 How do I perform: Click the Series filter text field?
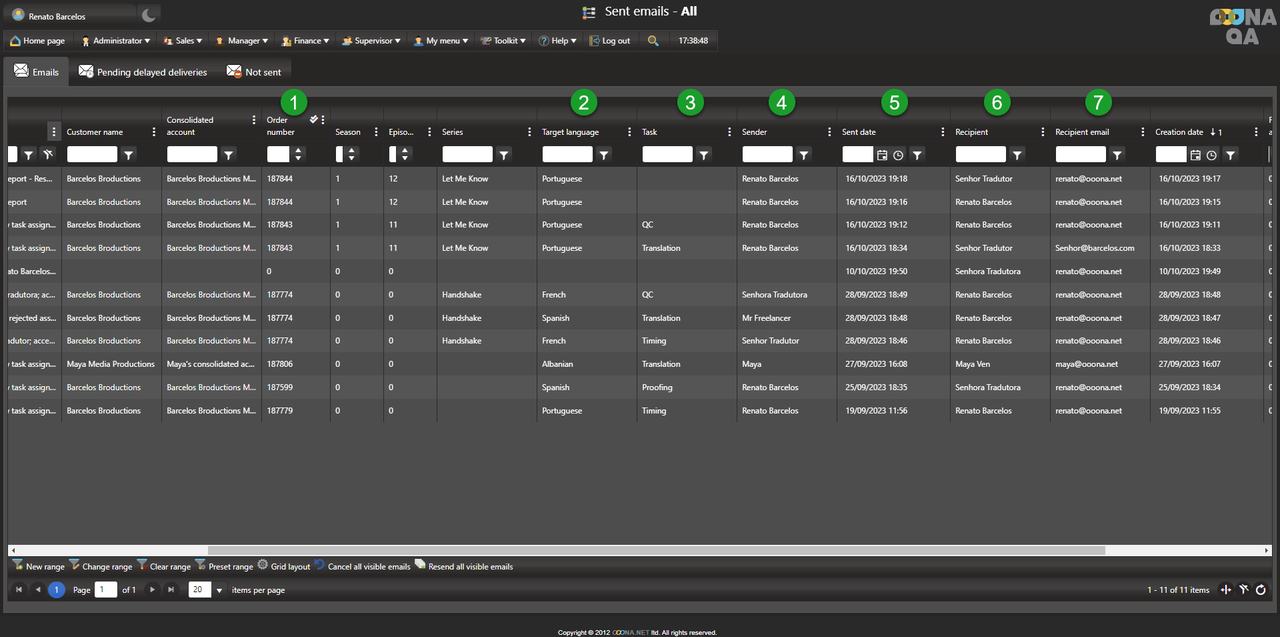tap(467, 155)
